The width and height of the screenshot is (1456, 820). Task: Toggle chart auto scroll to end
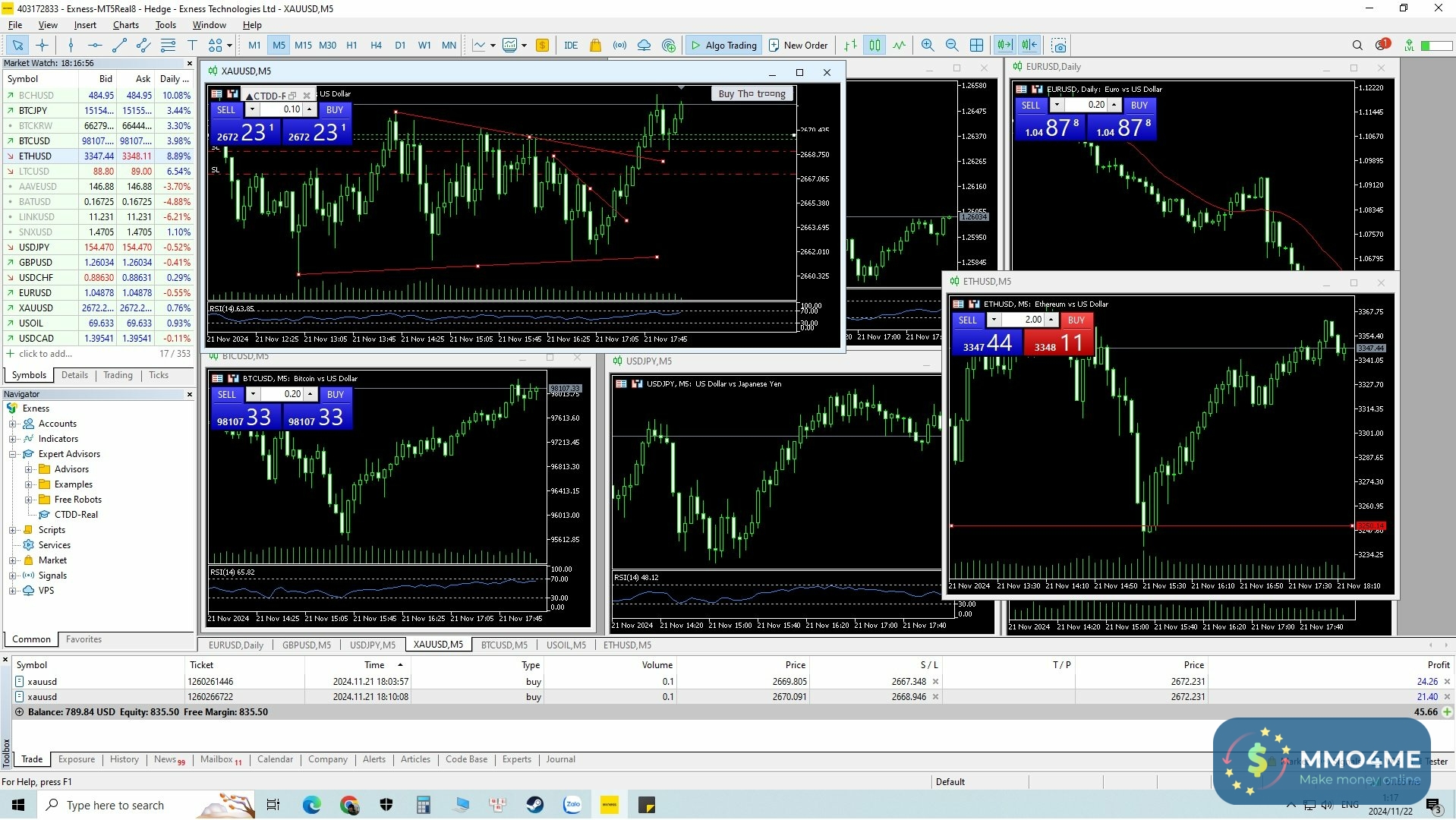coord(1004,46)
